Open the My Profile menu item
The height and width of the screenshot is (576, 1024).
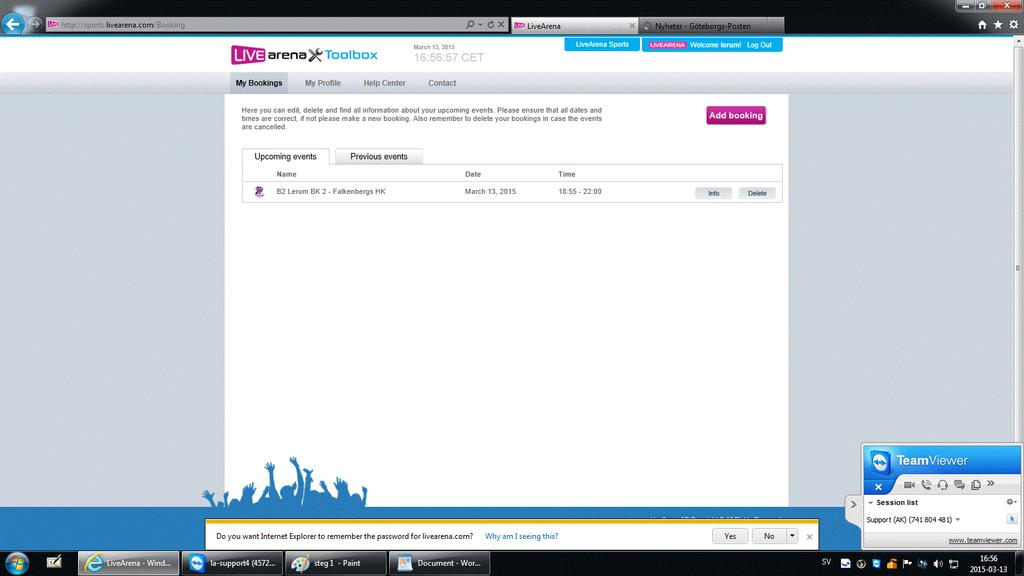[x=323, y=83]
